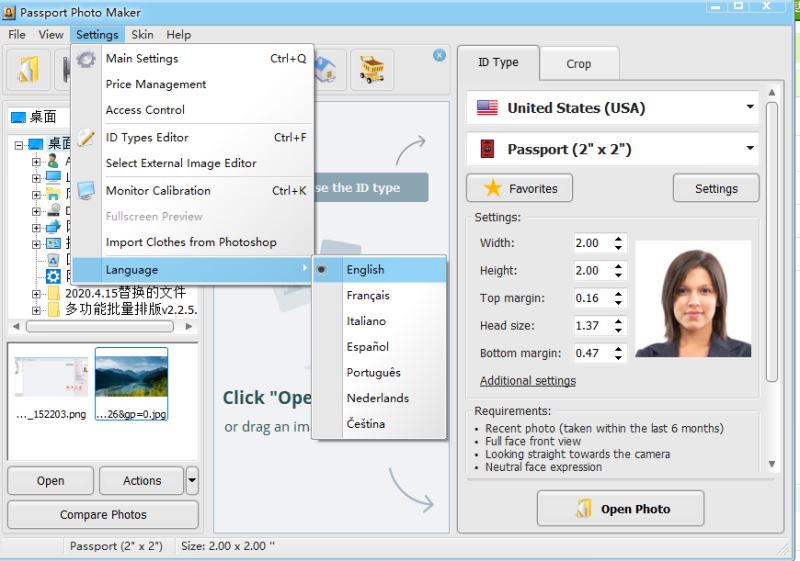Select the English language radio option

(379, 269)
